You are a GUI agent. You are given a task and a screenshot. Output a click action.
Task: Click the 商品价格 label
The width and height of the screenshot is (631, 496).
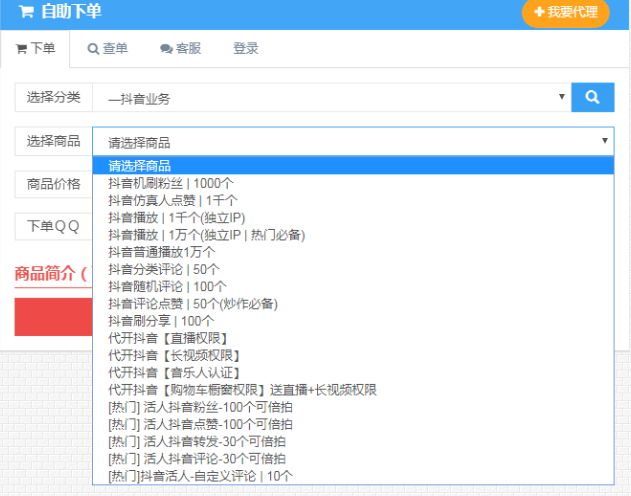pyautogui.click(x=54, y=184)
